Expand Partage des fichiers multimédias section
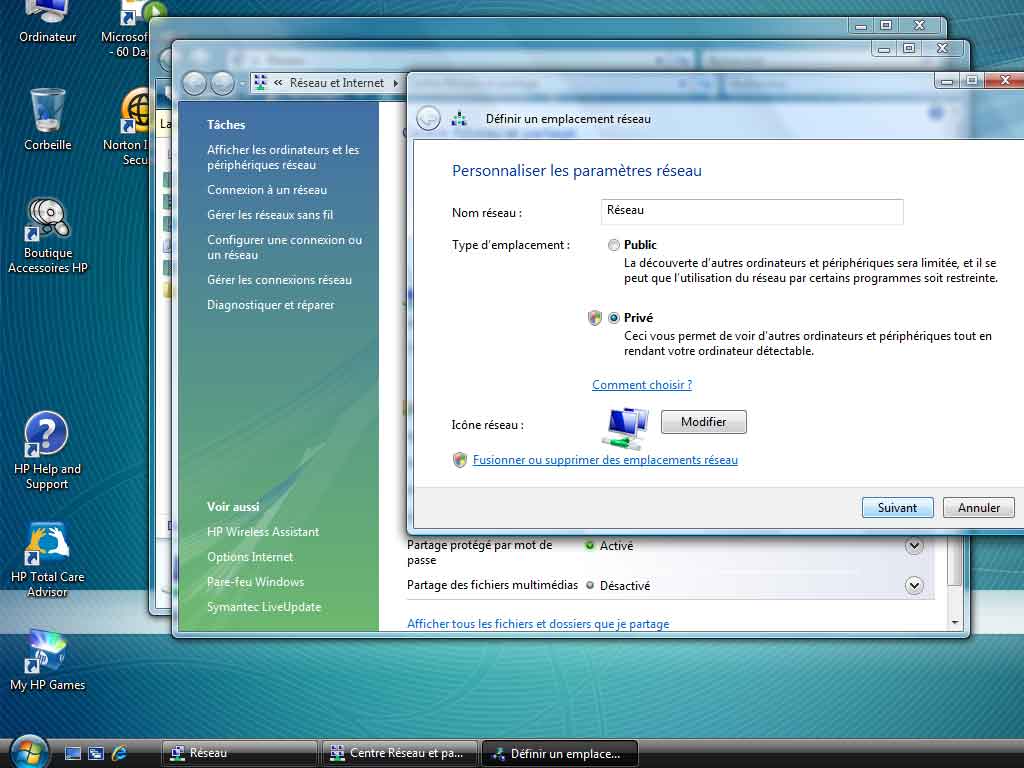Screen dimensions: 1024x768 tap(913, 586)
